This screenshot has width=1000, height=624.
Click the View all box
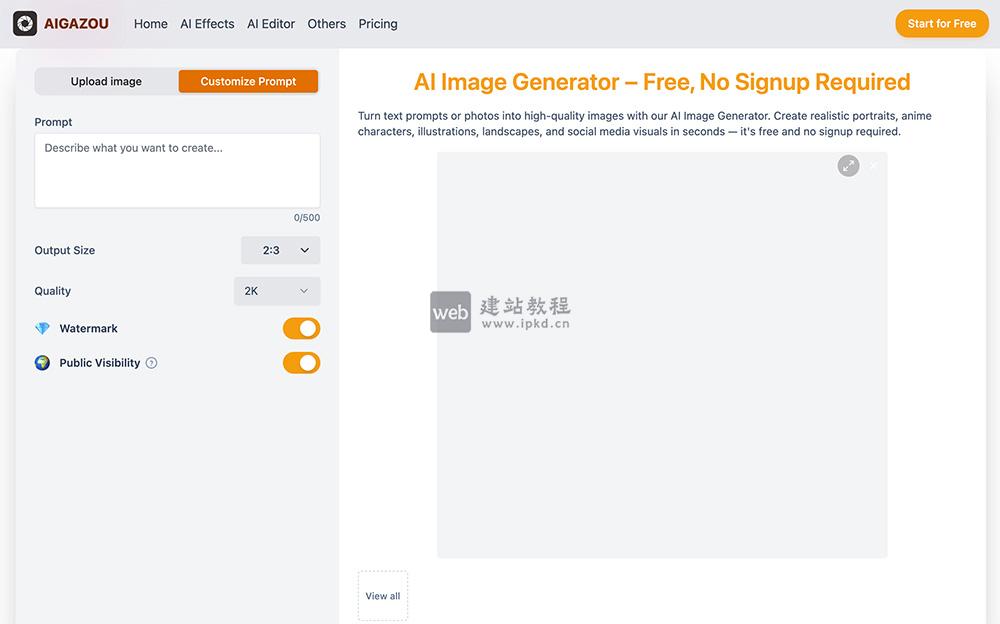point(383,596)
